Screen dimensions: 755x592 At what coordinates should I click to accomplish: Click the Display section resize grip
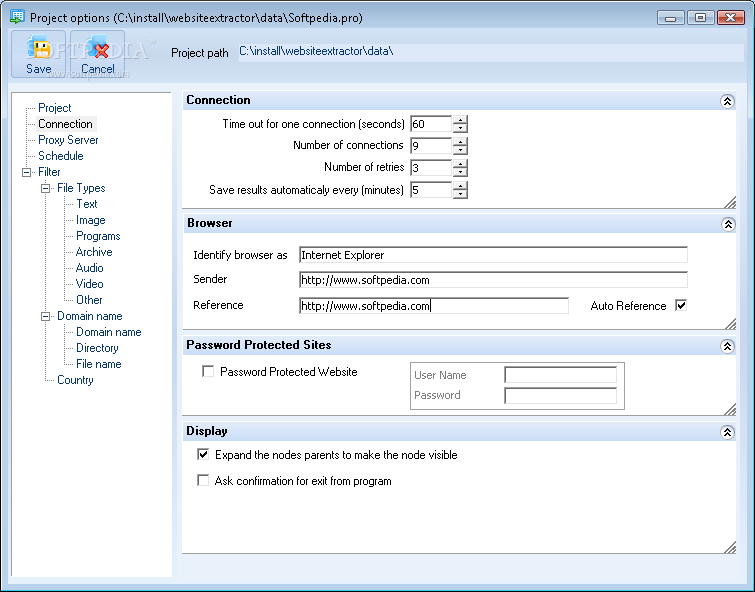pos(730,548)
